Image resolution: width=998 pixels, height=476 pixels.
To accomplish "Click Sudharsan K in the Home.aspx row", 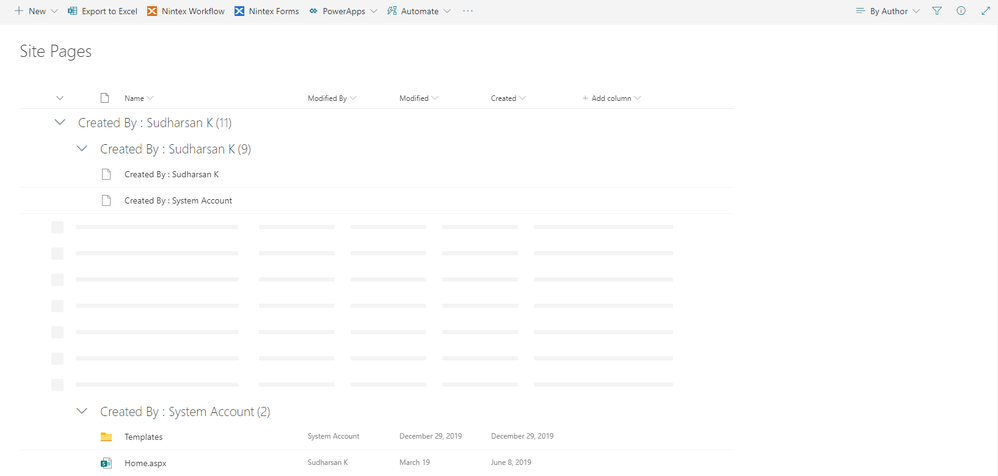I will coord(328,463).
